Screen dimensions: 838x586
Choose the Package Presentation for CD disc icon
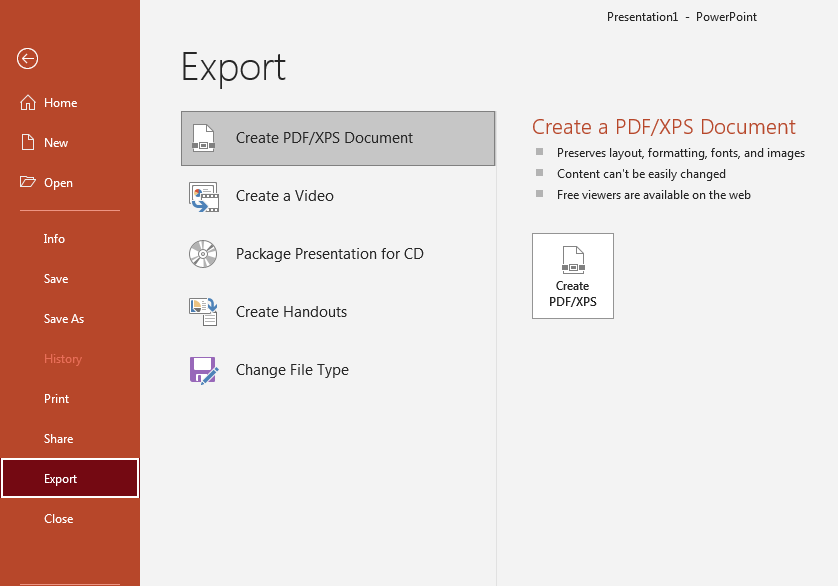(203, 254)
